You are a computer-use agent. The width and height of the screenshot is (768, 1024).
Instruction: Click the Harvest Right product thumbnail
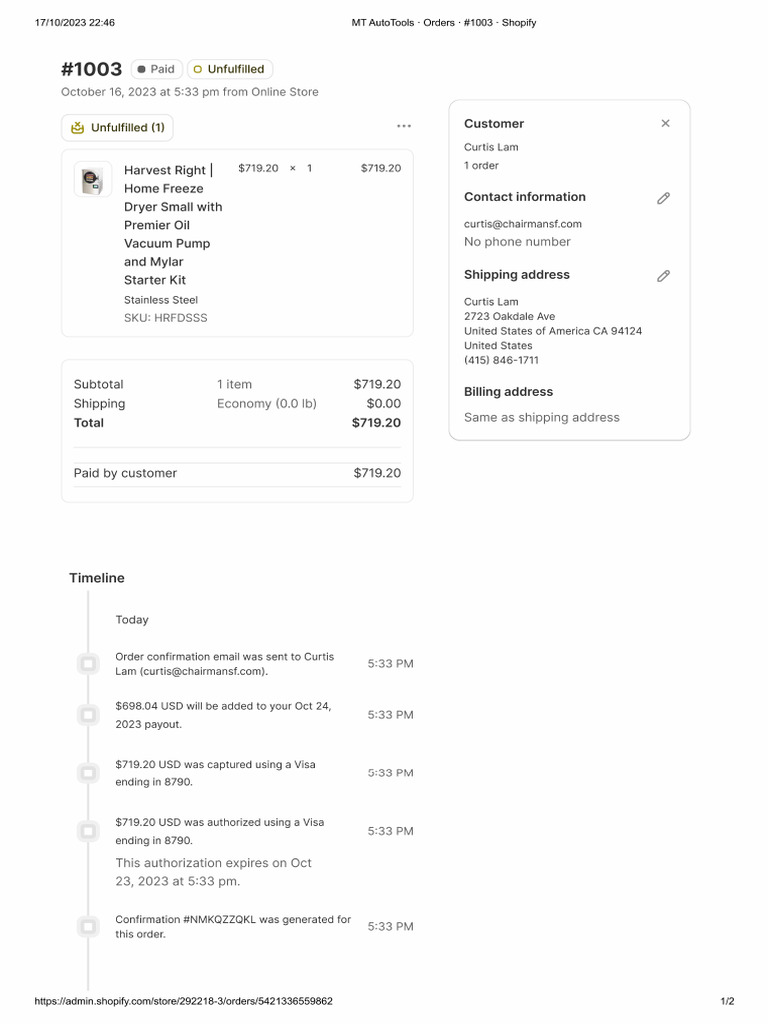tap(93, 180)
